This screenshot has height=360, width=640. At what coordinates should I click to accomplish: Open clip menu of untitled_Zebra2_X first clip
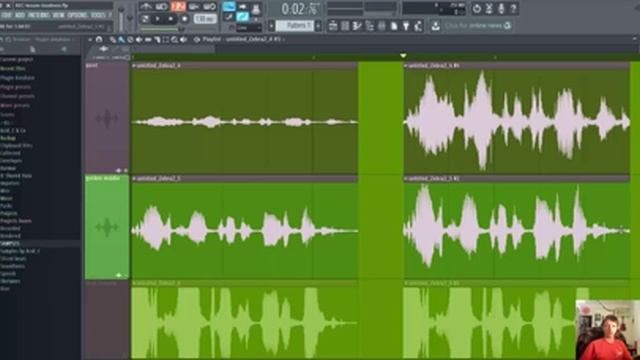(134, 65)
